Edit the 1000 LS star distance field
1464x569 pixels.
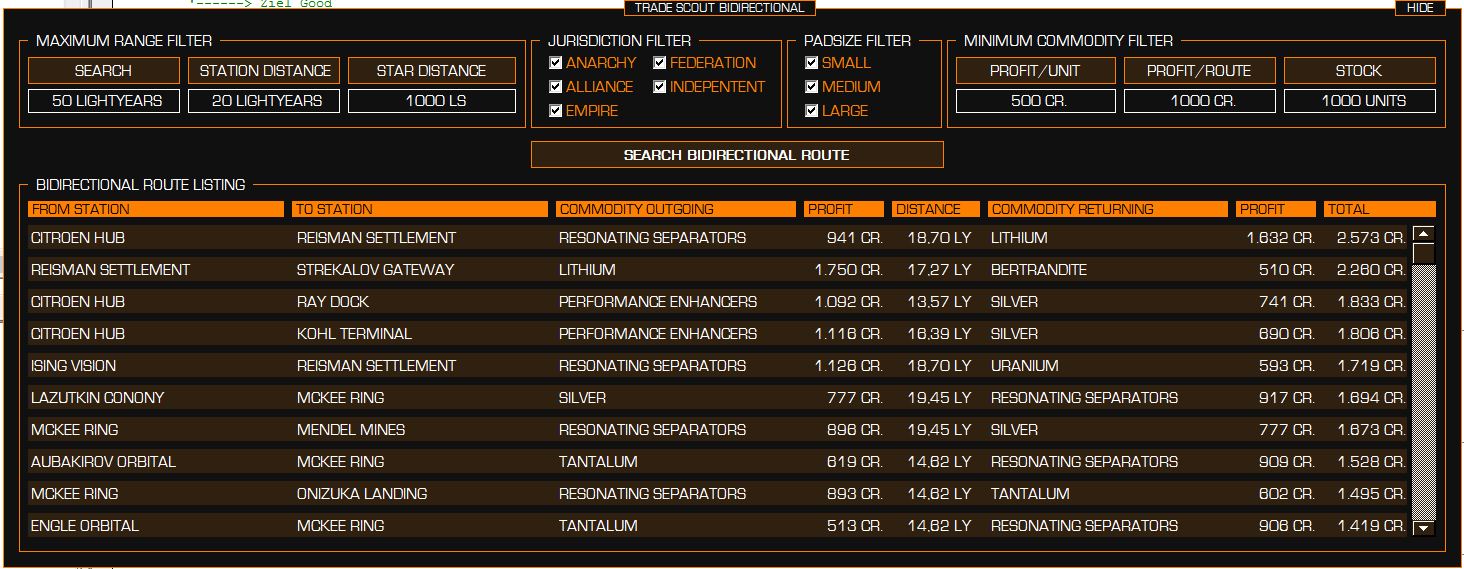(x=432, y=101)
